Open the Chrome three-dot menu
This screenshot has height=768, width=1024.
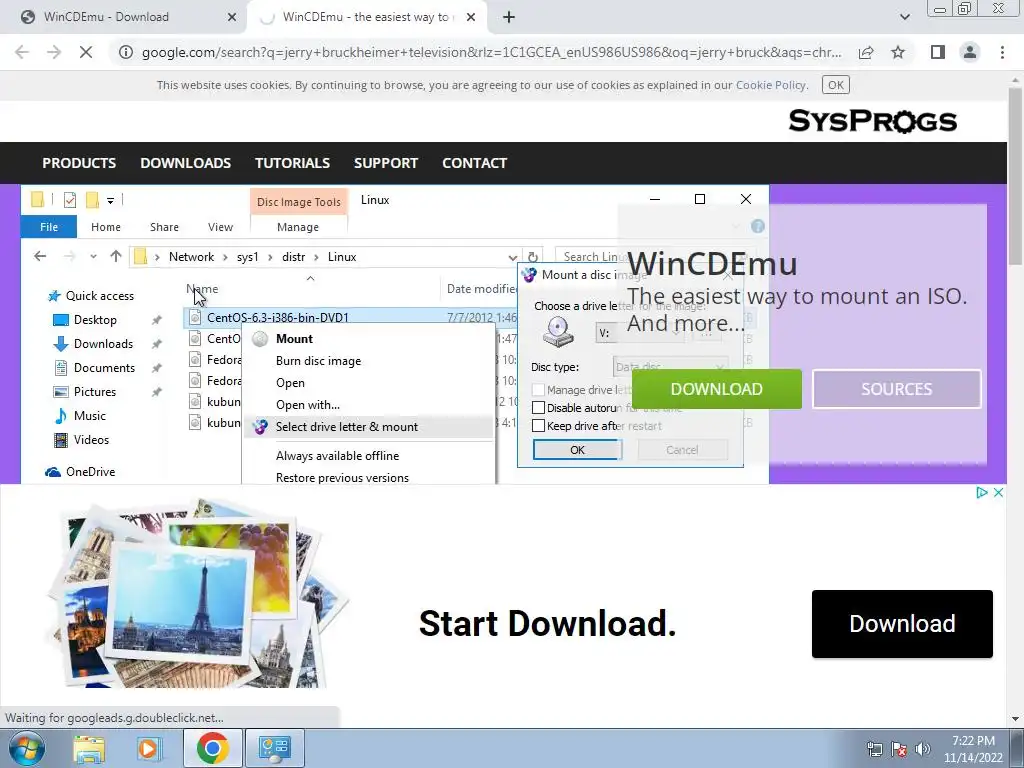pyautogui.click(x=1002, y=52)
